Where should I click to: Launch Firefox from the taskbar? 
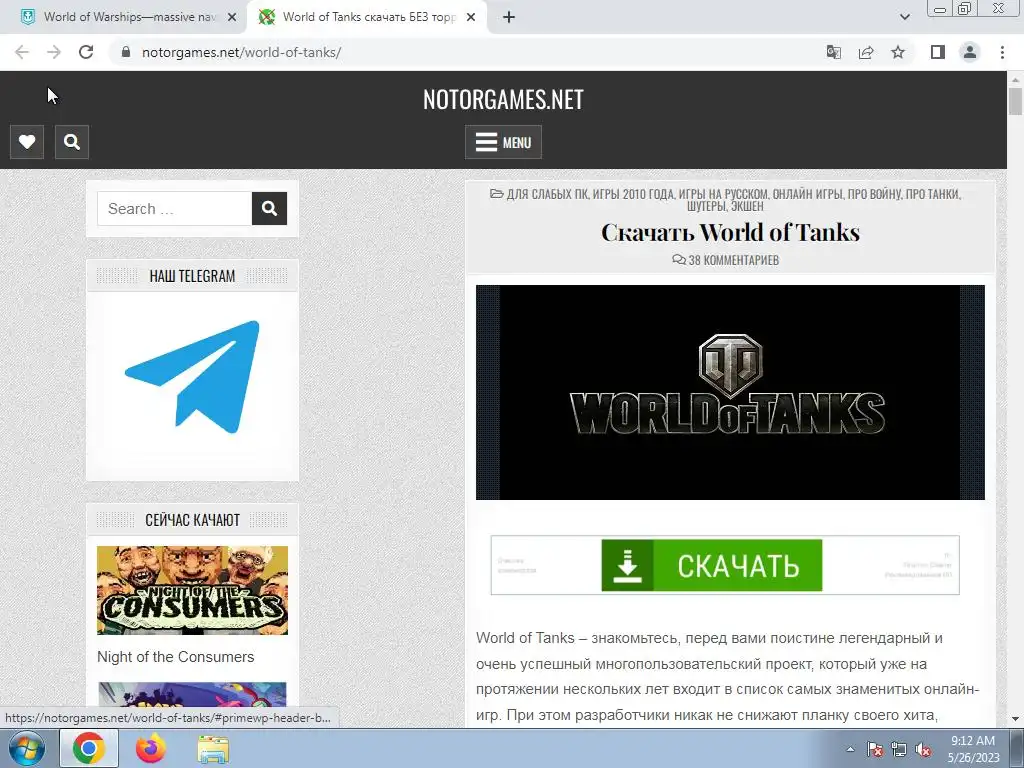[151, 748]
